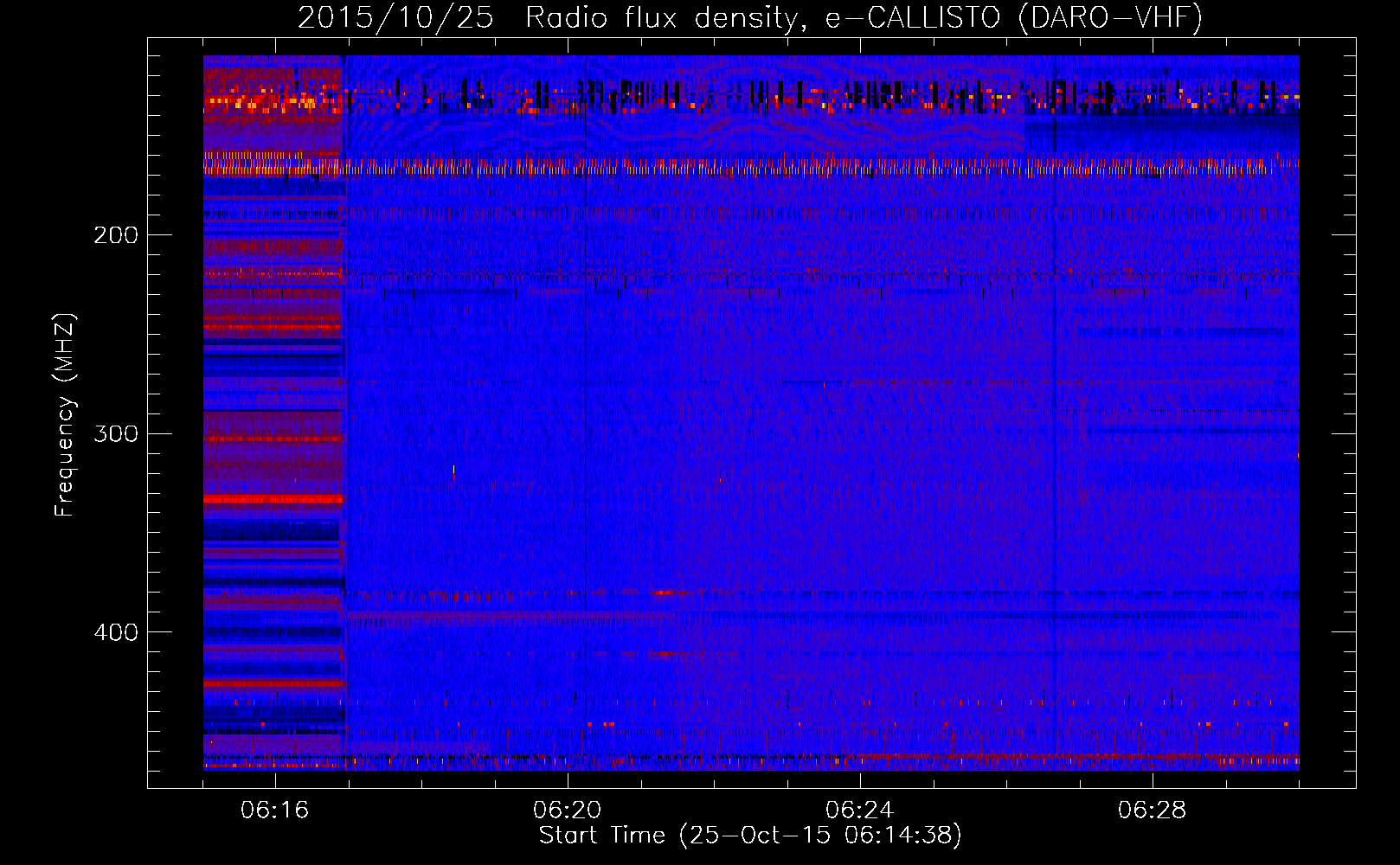Click the 200 frequency tick label
Image resolution: width=1400 pixels, height=865 pixels.
pyautogui.click(x=116, y=235)
